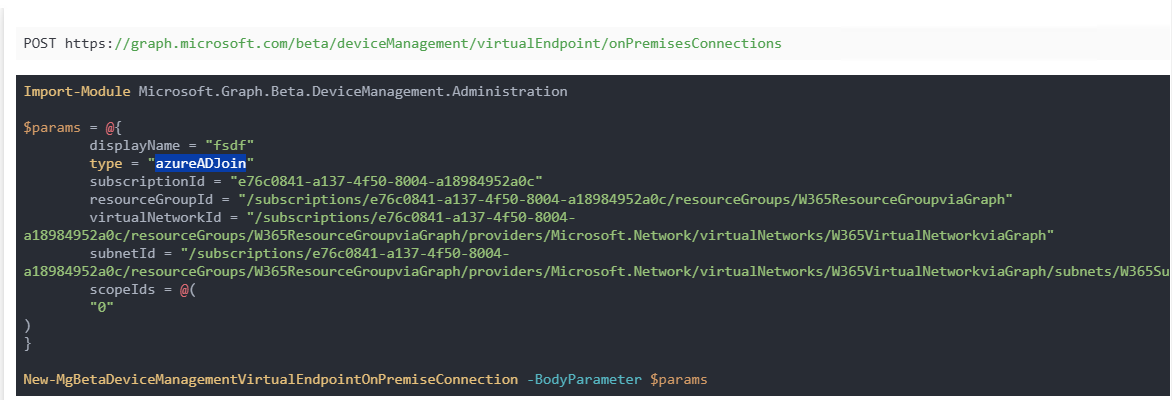
Task: Click the New-MgBetaDeviceManagementVirtualEndpointOnPremiseConnection cmdlet
Action: 271,380
